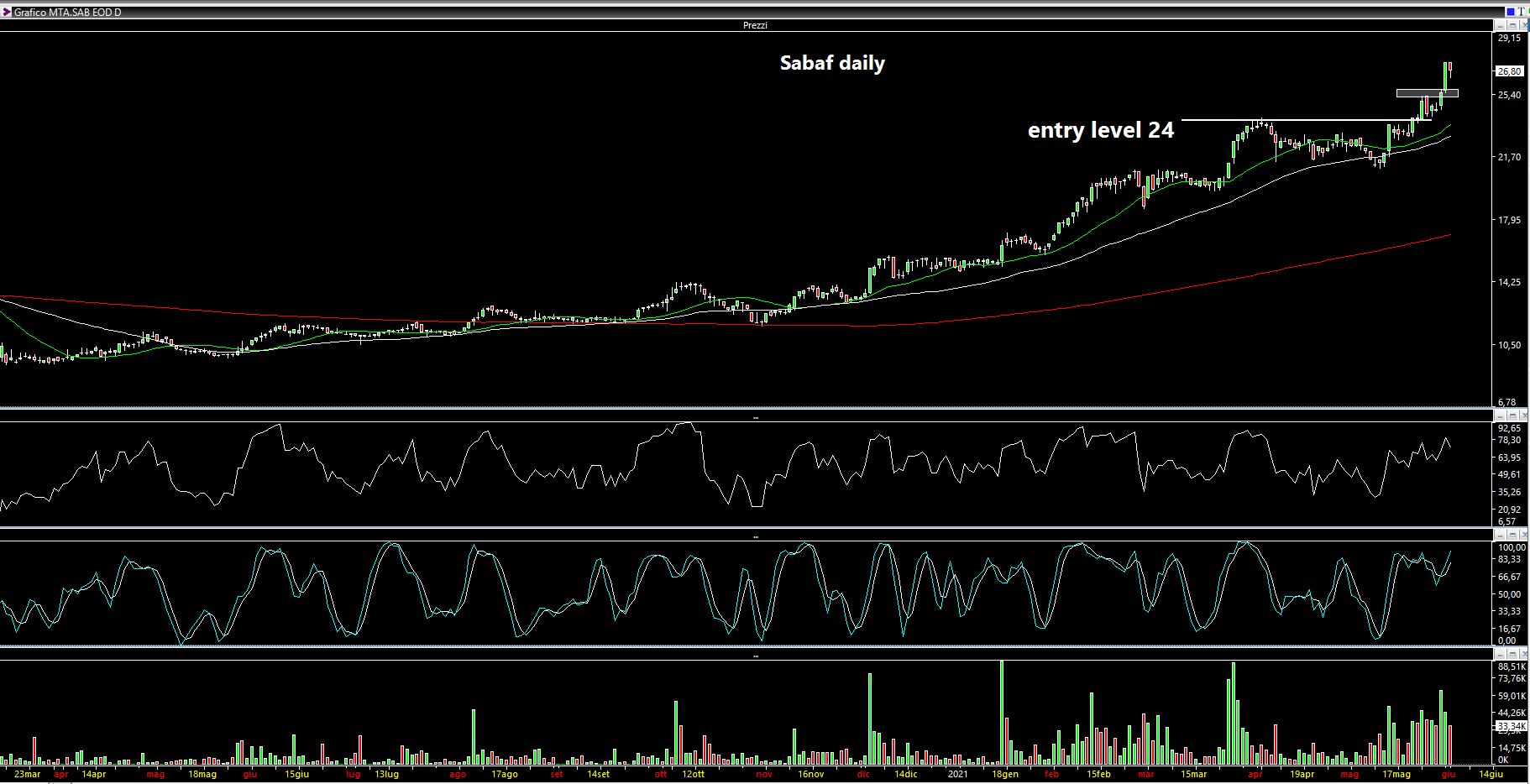The image size is (1530, 784).
Task: Close the stochastic oscillator panel
Action: click(x=1523, y=535)
